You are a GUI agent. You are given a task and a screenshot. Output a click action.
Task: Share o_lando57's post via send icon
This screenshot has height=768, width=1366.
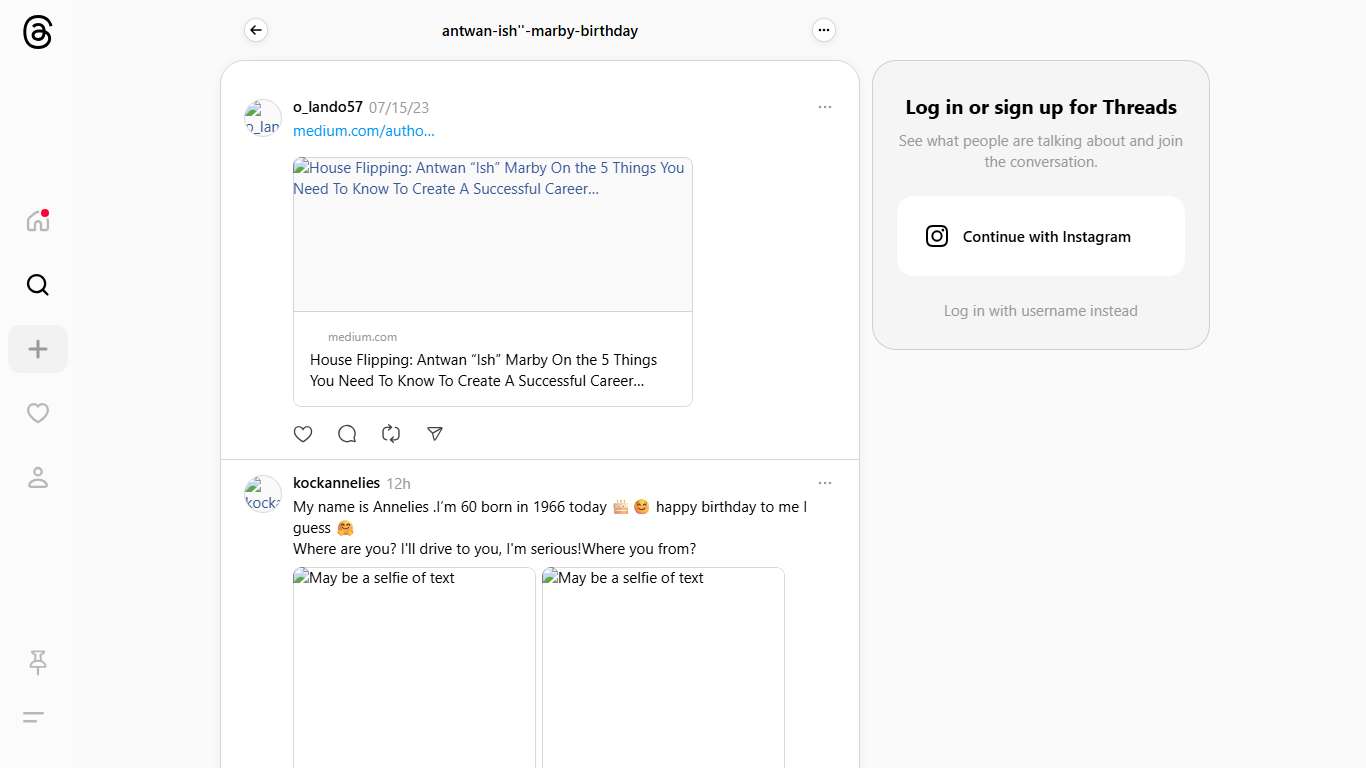tap(435, 434)
